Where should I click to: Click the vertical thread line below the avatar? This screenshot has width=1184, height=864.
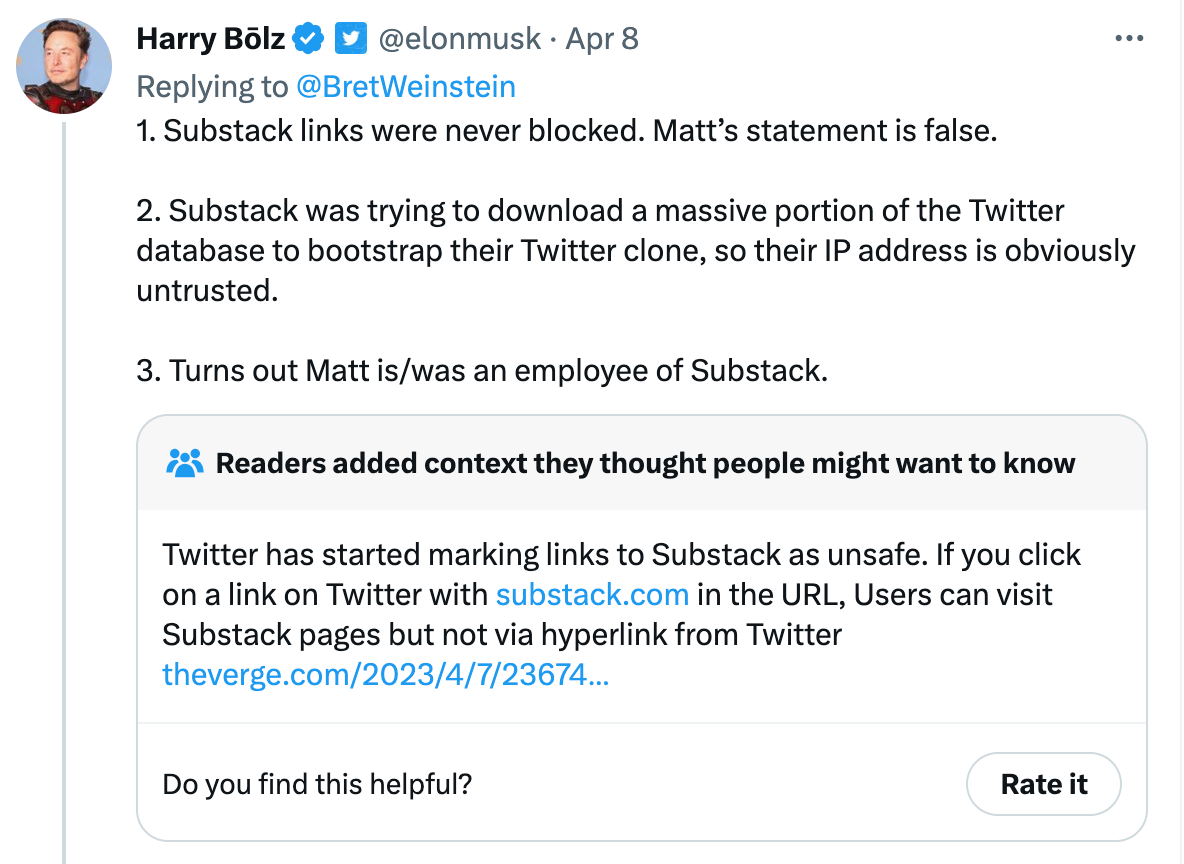64,500
